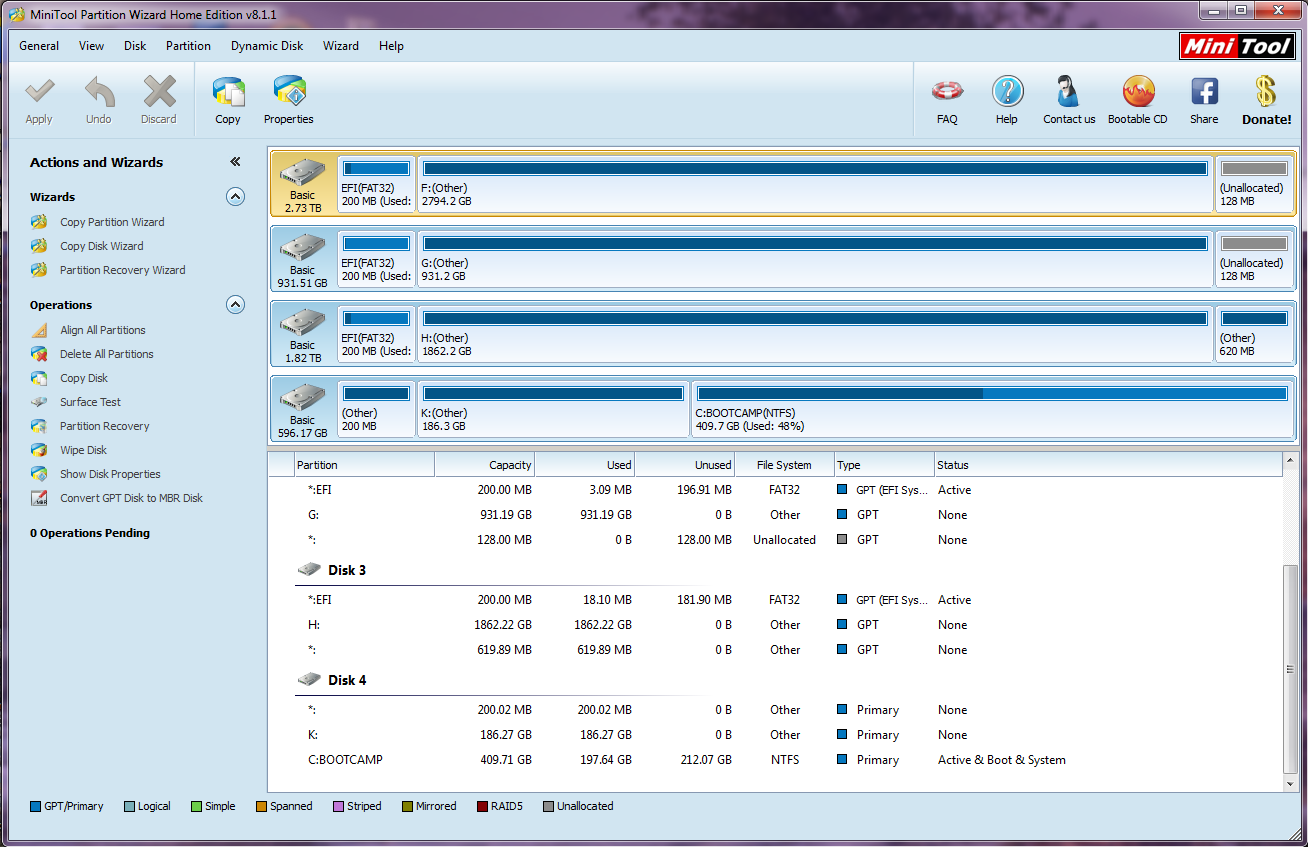Click Convert GPT Disk to MBR Disk

click(131, 498)
